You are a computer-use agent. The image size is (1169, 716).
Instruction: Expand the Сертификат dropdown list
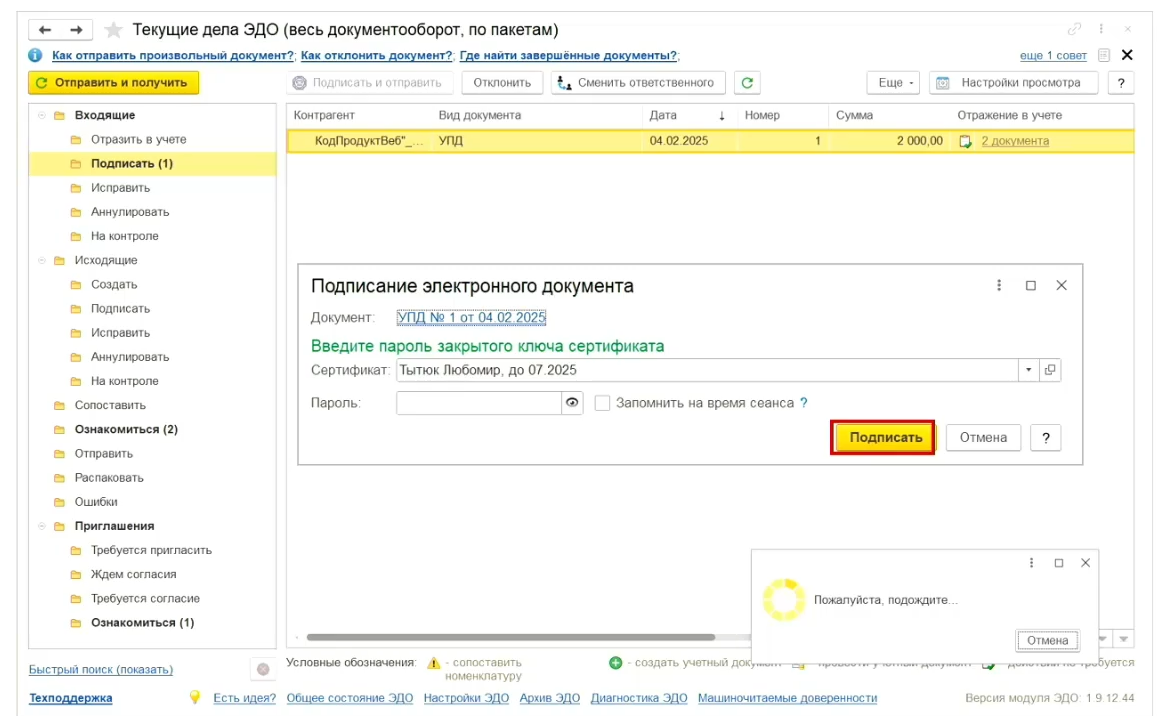coord(1029,370)
